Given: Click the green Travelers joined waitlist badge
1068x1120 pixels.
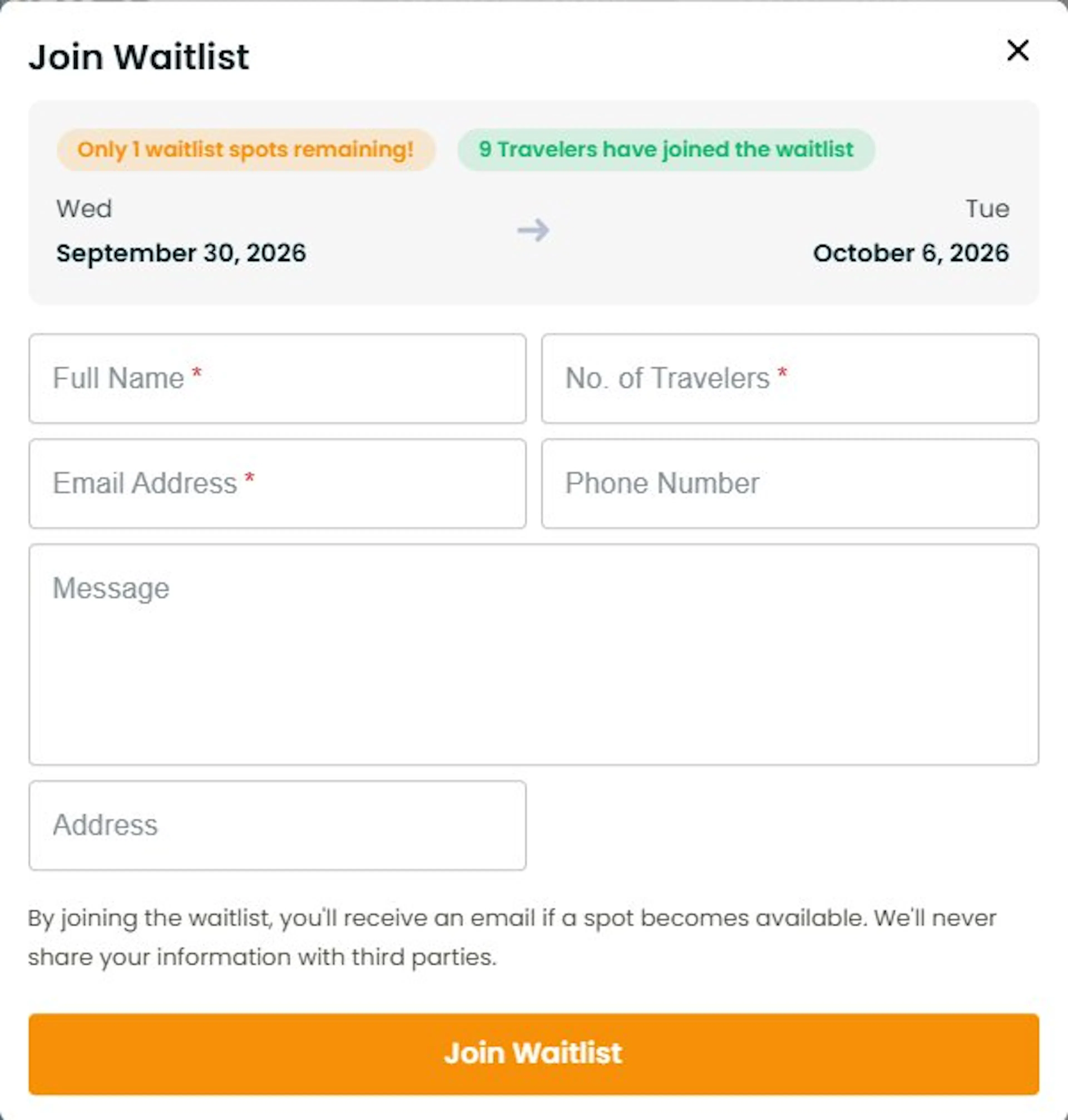Looking at the screenshot, I should coord(666,149).
